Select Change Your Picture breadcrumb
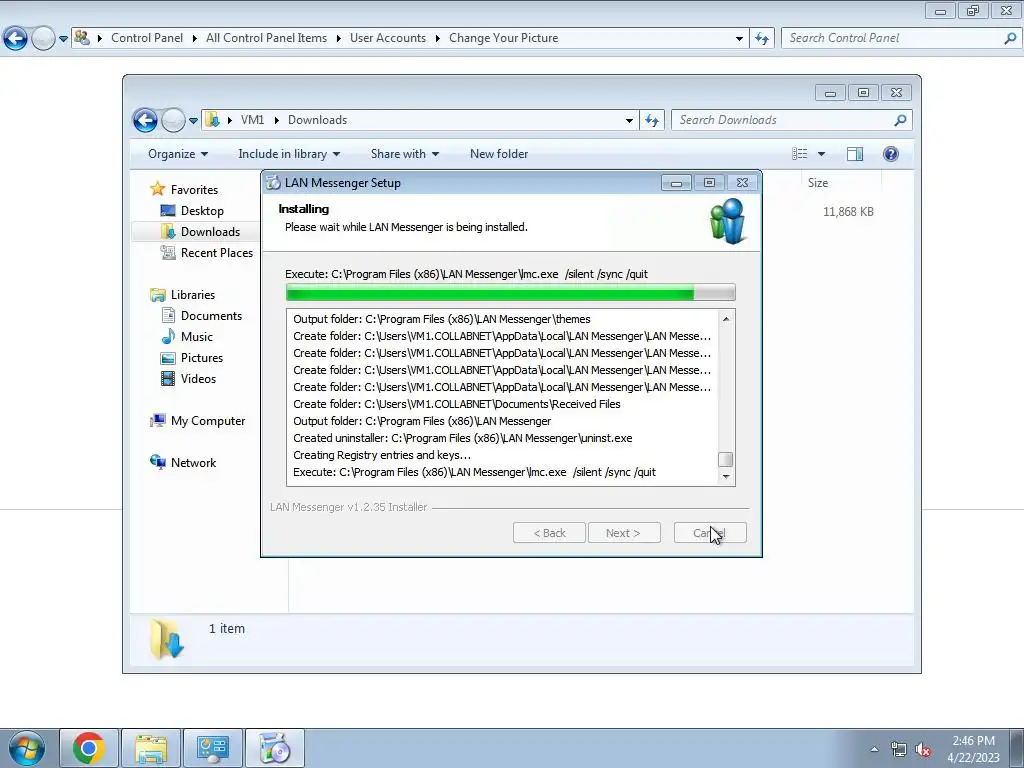This screenshot has height=768, width=1024. (504, 38)
